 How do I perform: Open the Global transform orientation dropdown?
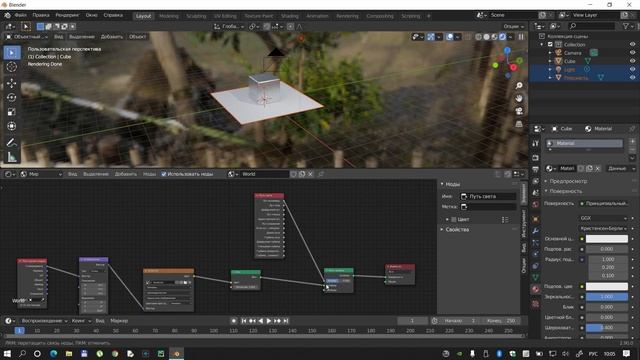[x=229, y=27]
